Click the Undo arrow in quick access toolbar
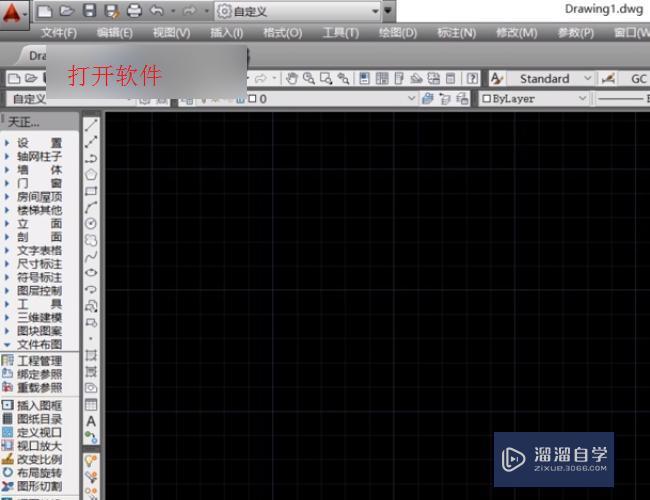 (157, 11)
